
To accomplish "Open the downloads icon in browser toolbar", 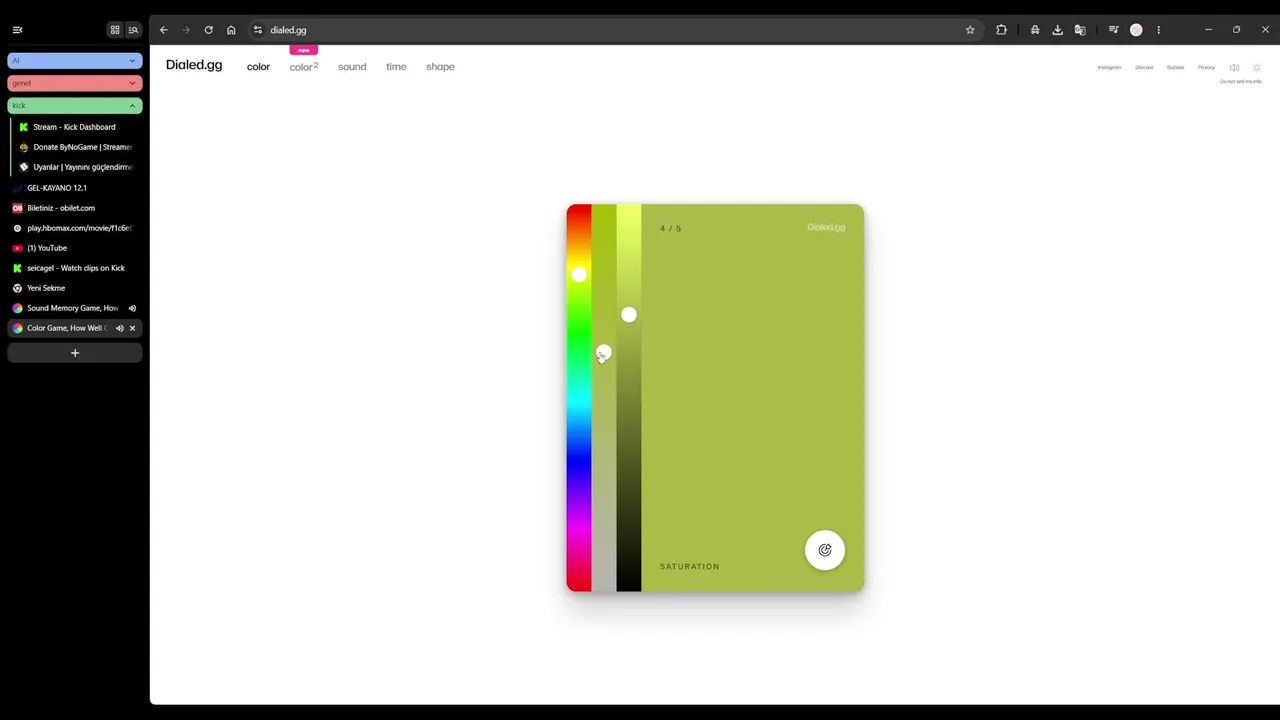I will pyautogui.click(x=1057, y=30).
